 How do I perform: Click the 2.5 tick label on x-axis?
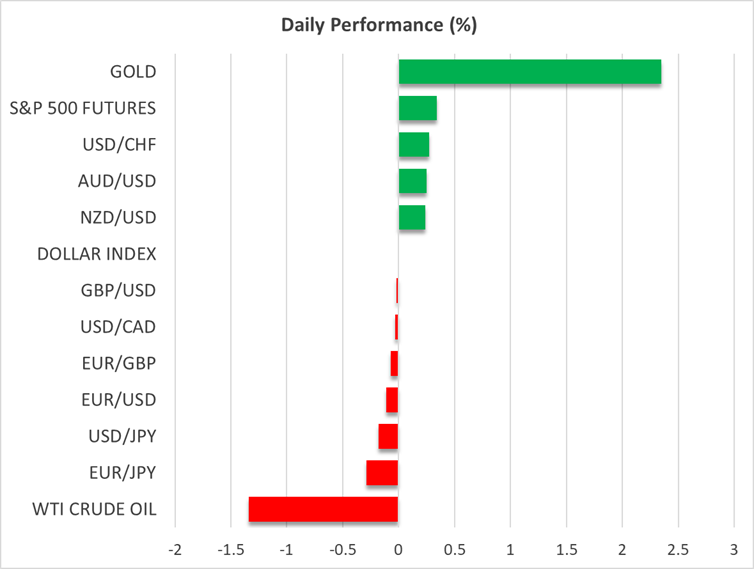point(678,550)
